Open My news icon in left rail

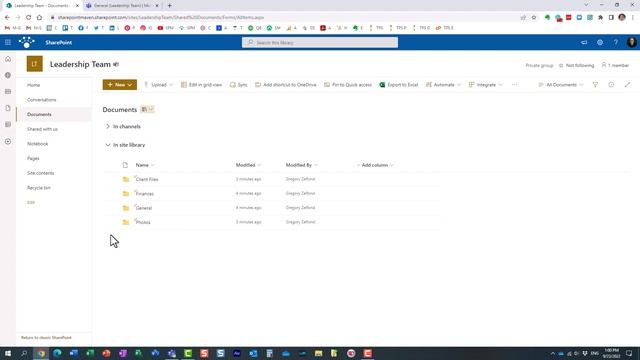point(8,92)
